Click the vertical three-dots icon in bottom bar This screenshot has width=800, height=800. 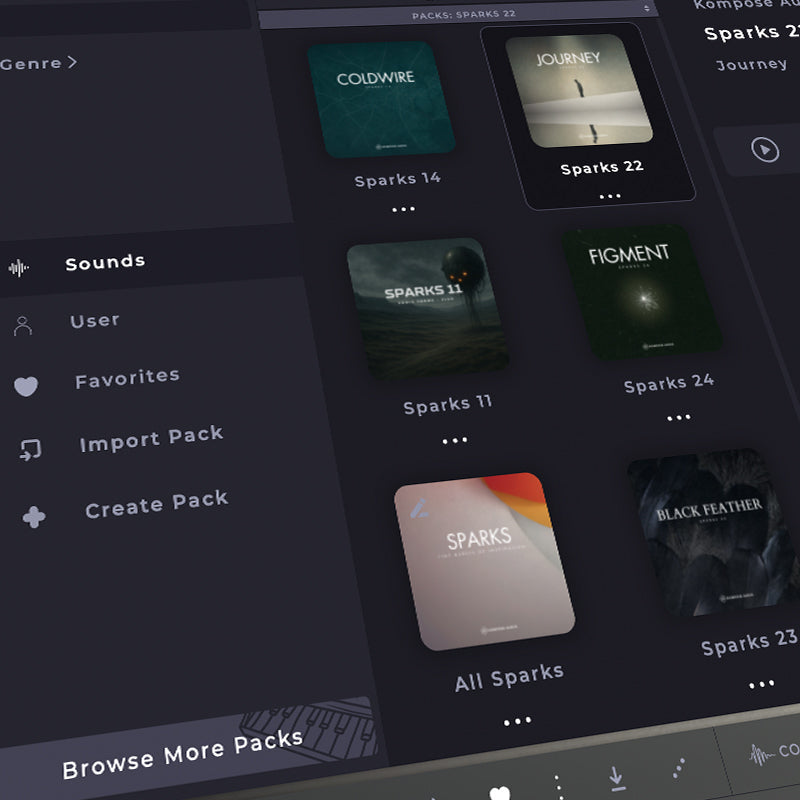point(558,787)
